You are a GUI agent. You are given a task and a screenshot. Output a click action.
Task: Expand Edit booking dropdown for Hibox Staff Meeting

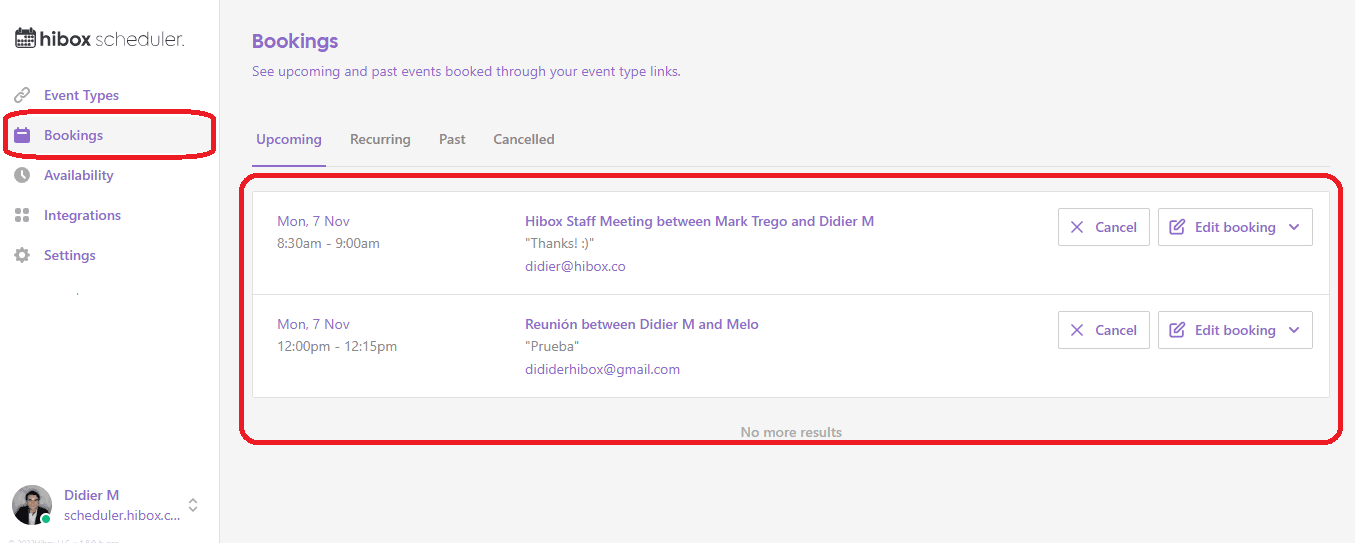[1294, 227]
